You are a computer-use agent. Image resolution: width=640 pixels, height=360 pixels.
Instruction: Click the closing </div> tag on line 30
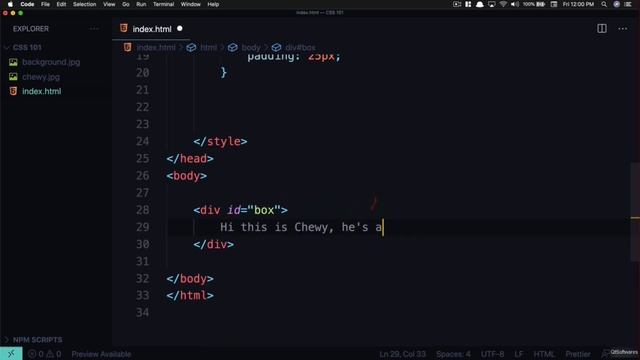coord(213,244)
